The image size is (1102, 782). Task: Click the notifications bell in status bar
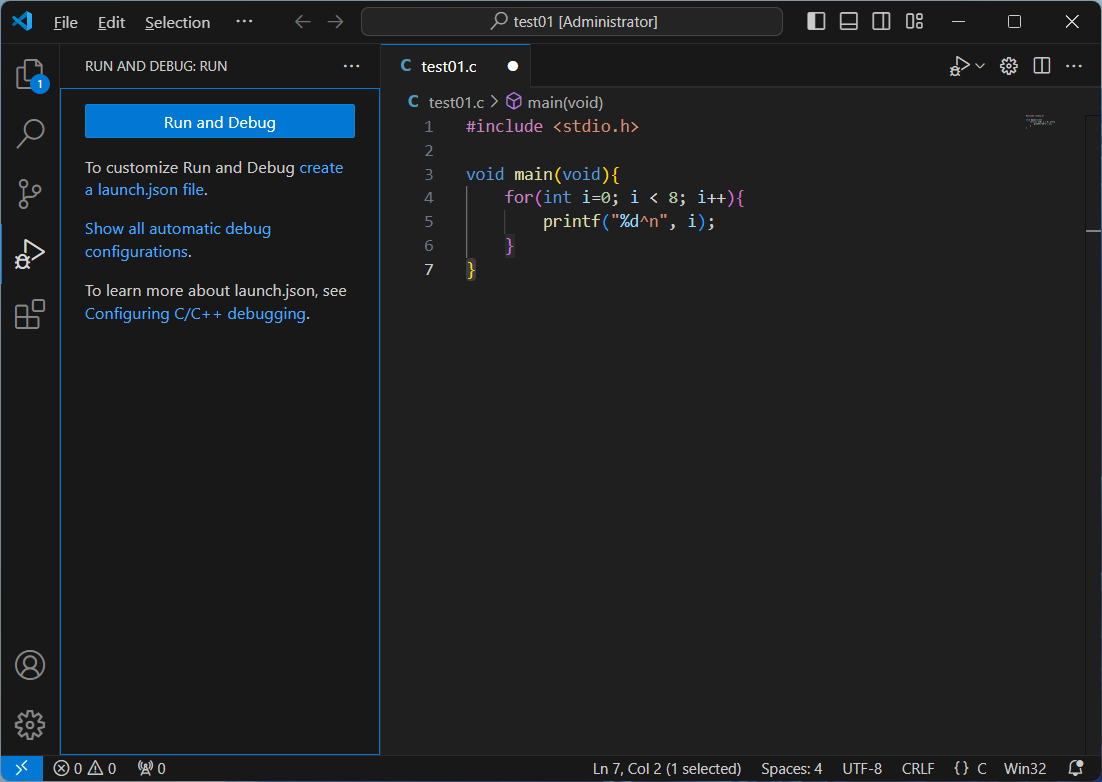[x=1076, y=769]
